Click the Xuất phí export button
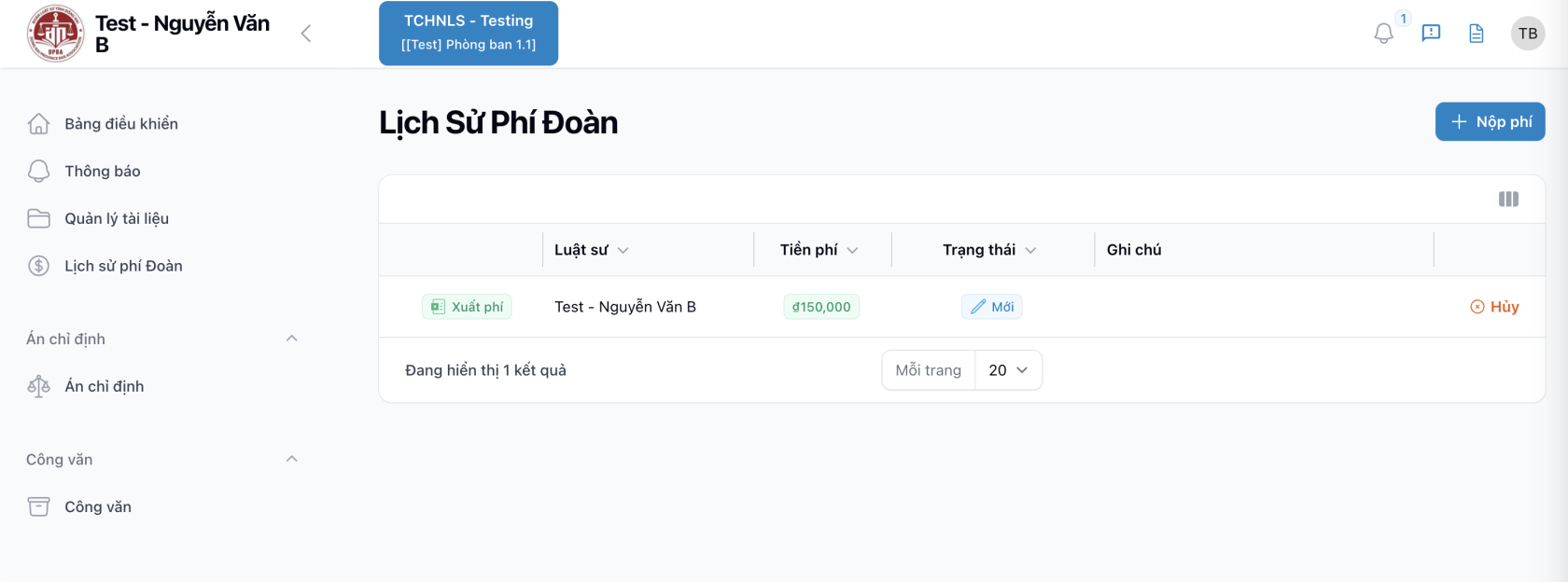1568x582 pixels. (x=467, y=307)
